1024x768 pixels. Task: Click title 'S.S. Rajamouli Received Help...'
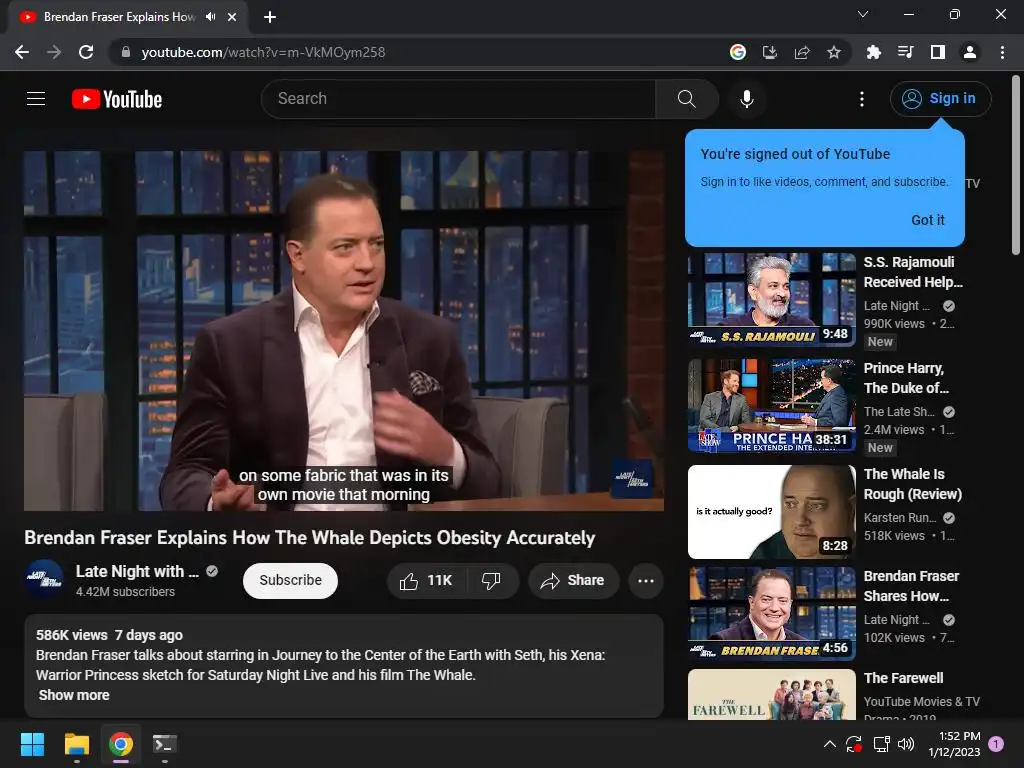tap(913, 272)
